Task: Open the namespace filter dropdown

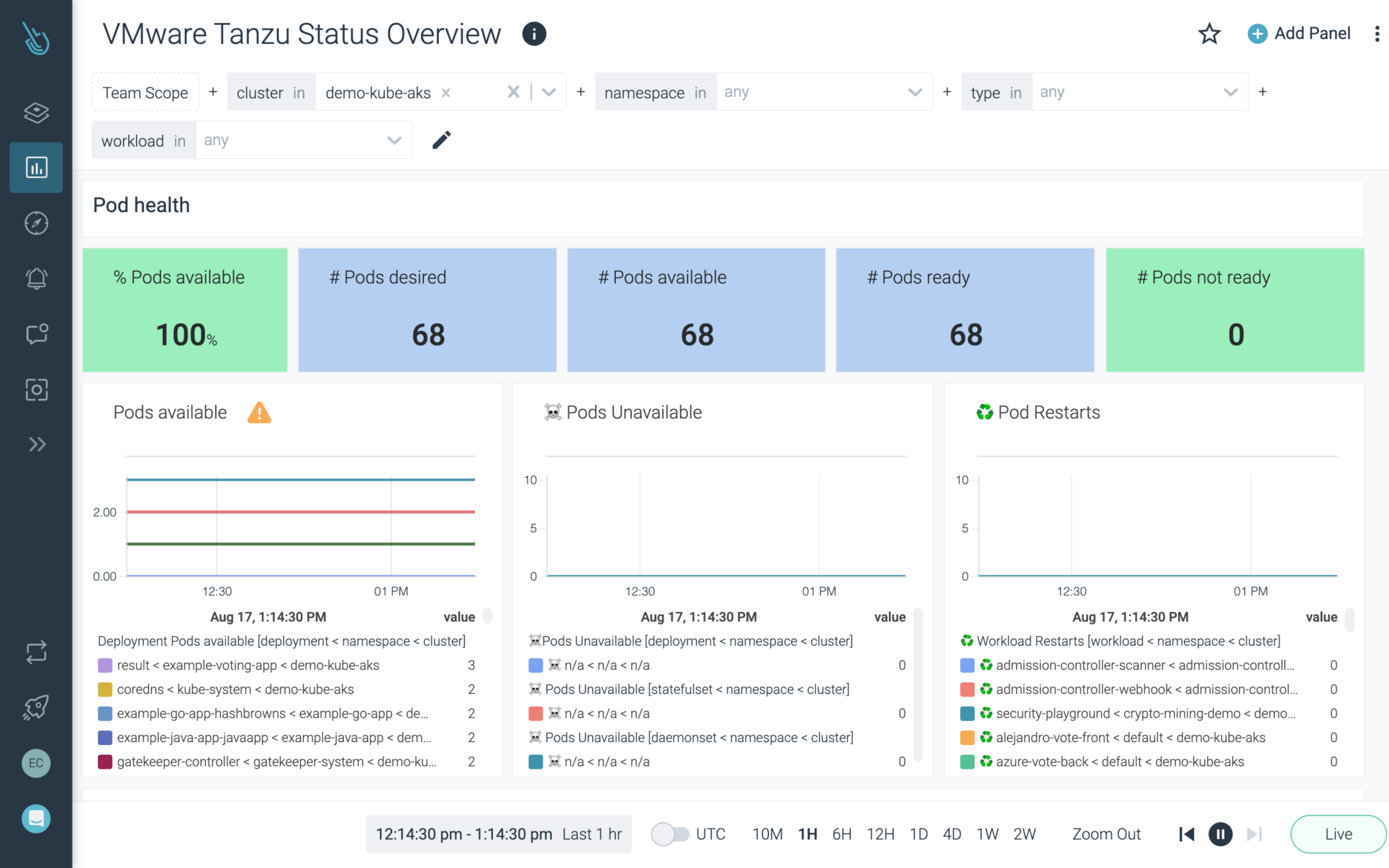Action: pos(915,92)
